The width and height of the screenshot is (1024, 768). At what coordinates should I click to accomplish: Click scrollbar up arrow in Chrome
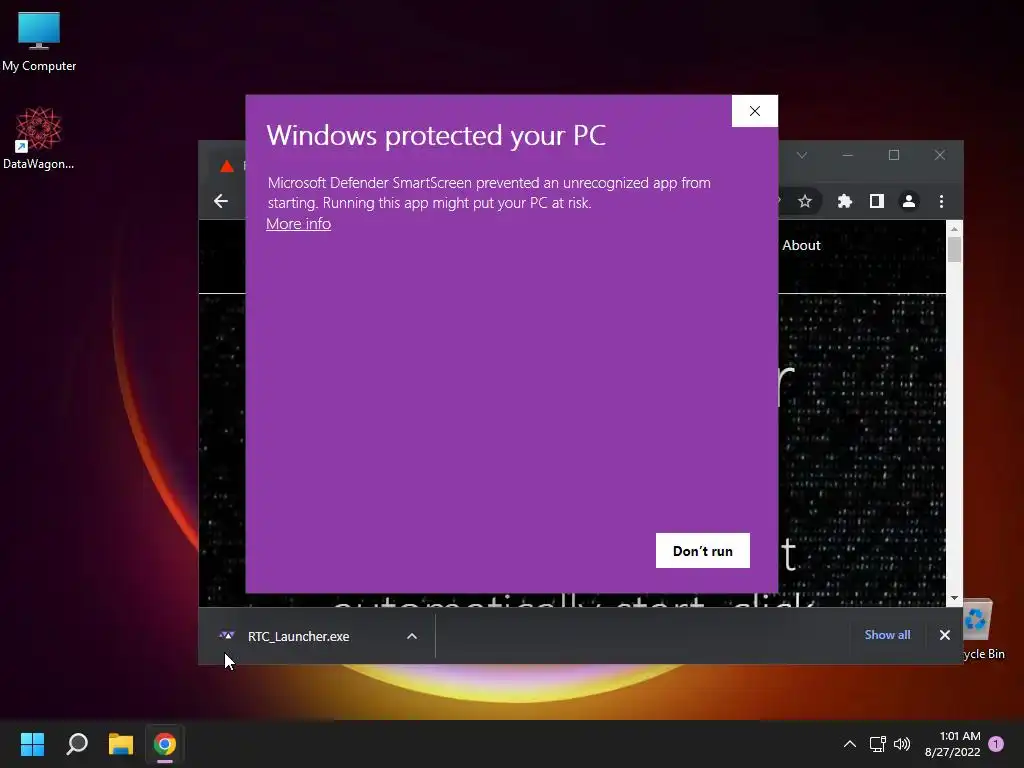pyautogui.click(x=954, y=229)
